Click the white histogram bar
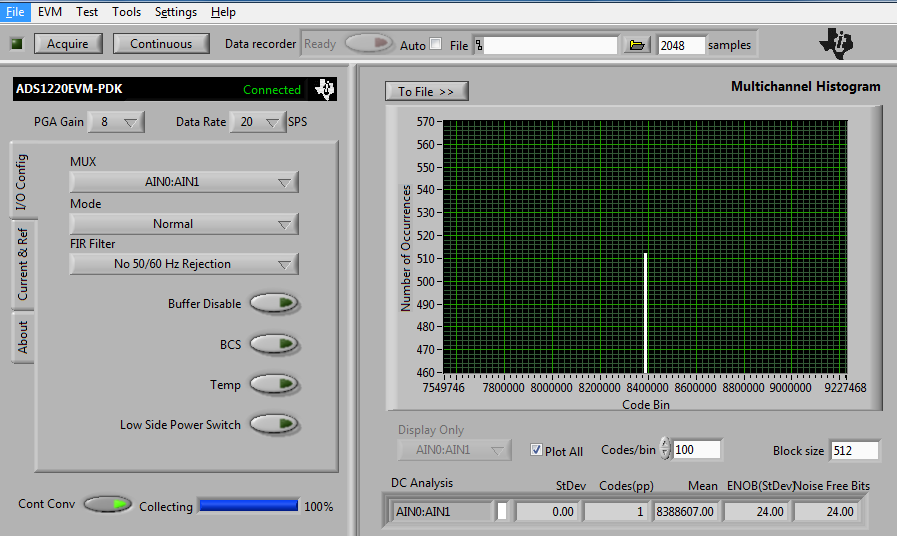The image size is (897, 536). point(646,313)
